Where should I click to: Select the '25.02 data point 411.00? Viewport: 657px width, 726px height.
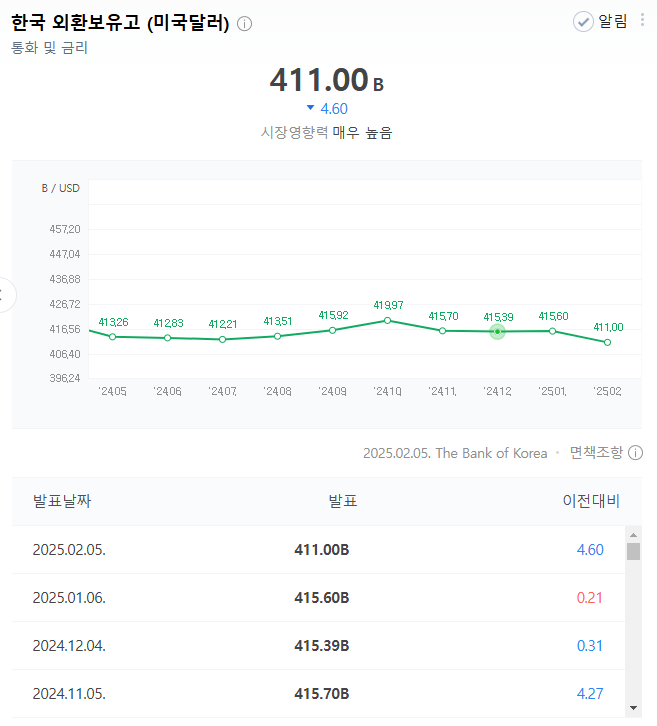point(607,343)
